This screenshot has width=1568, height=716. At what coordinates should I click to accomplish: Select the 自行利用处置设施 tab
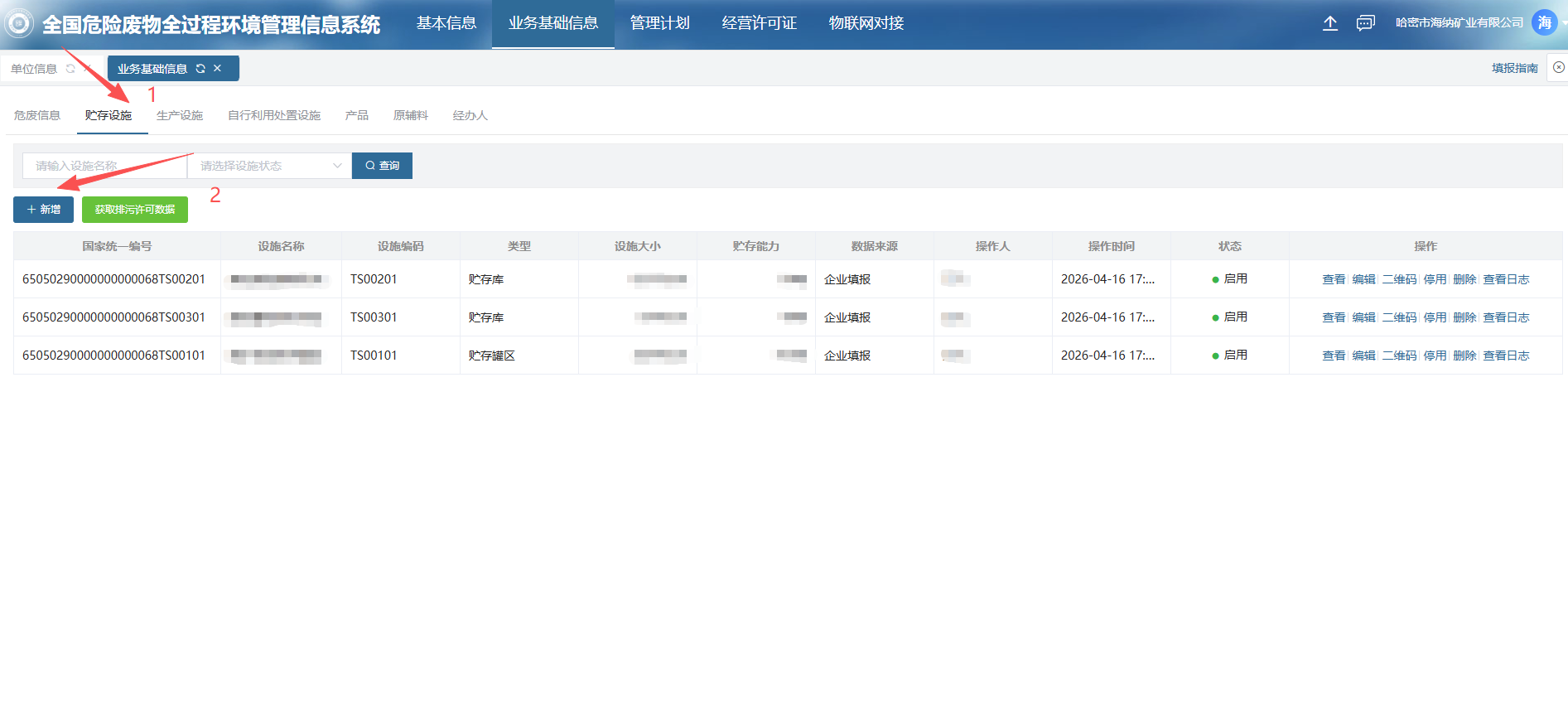[274, 115]
